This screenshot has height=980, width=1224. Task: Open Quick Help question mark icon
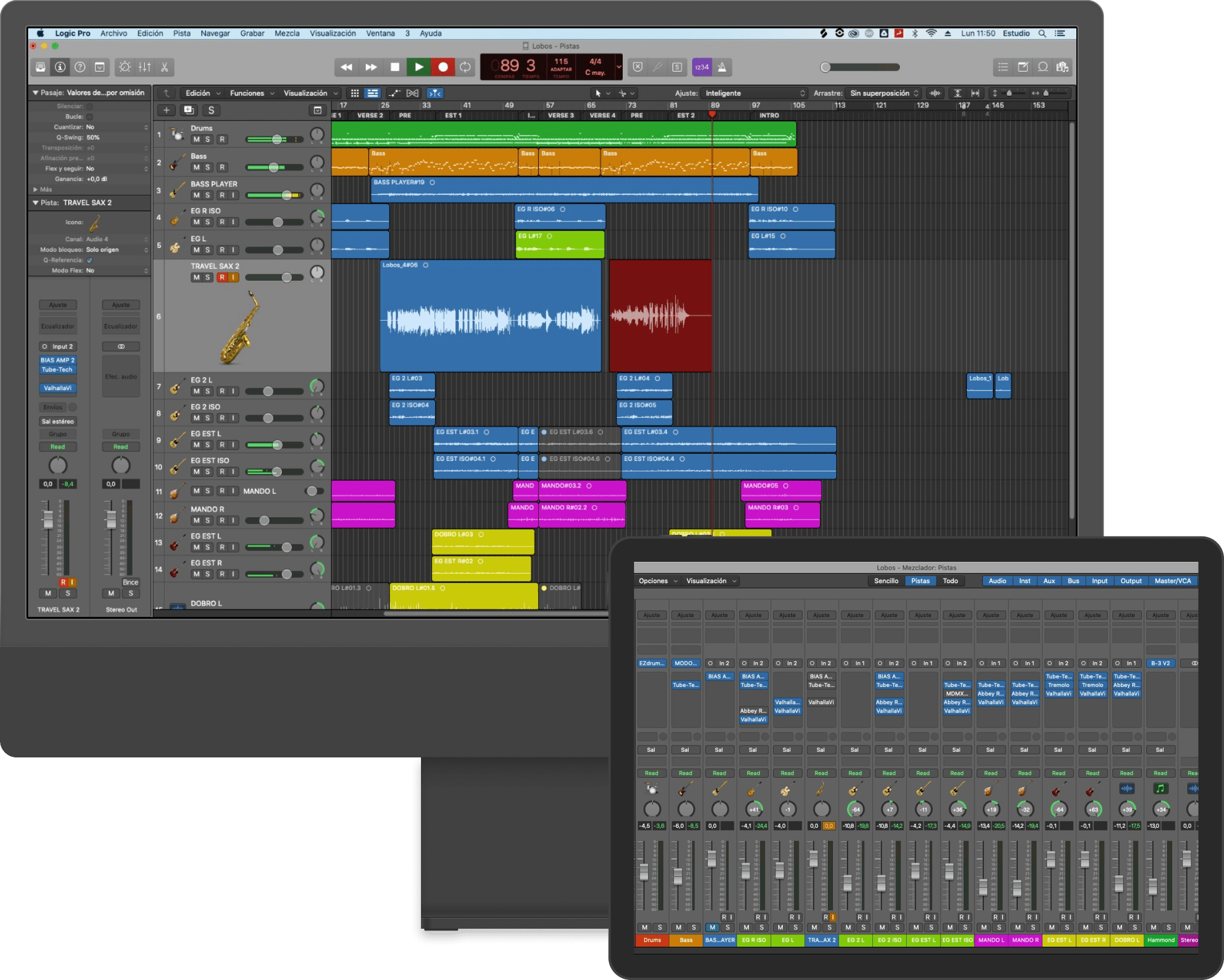(80, 67)
